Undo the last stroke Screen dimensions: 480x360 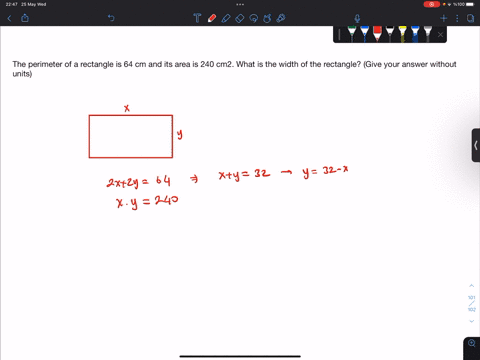point(111,18)
